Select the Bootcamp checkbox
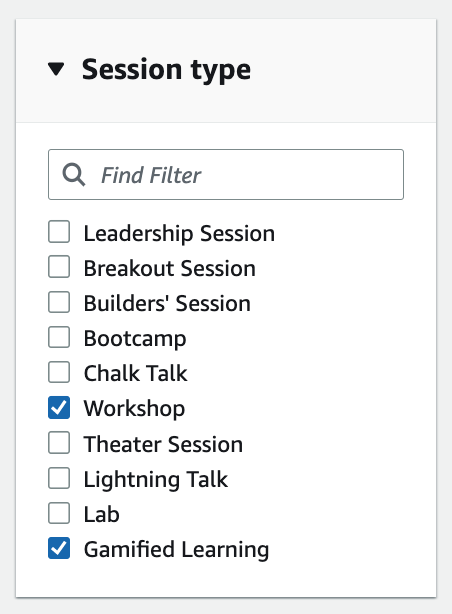 (x=59, y=337)
